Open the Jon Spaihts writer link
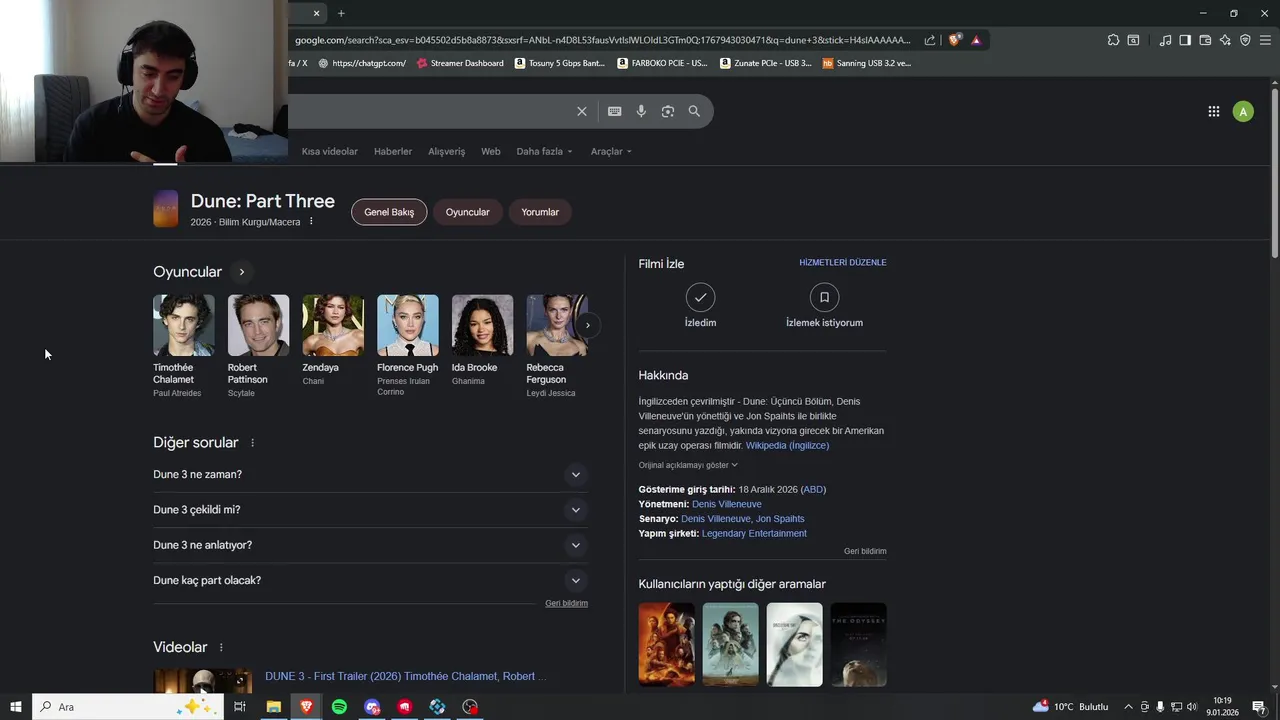Screen dimensions: 1280x720 coord(780,520)
